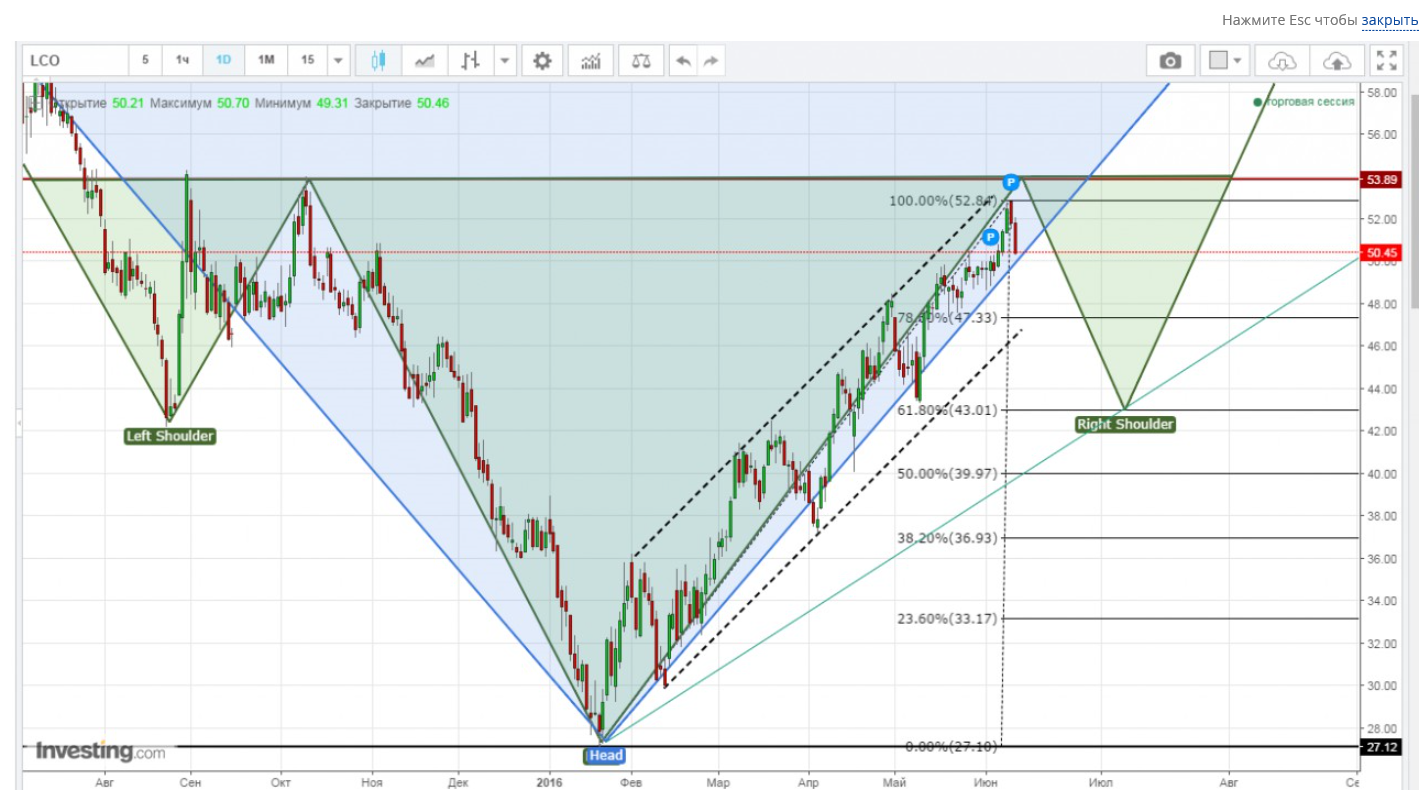
Task: Click Investing.com logo
Action: coord(100,751)
